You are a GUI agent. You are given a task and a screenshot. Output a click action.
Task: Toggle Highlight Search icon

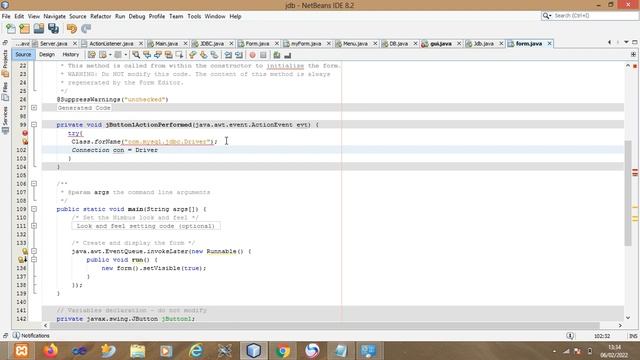coord(168,55)
